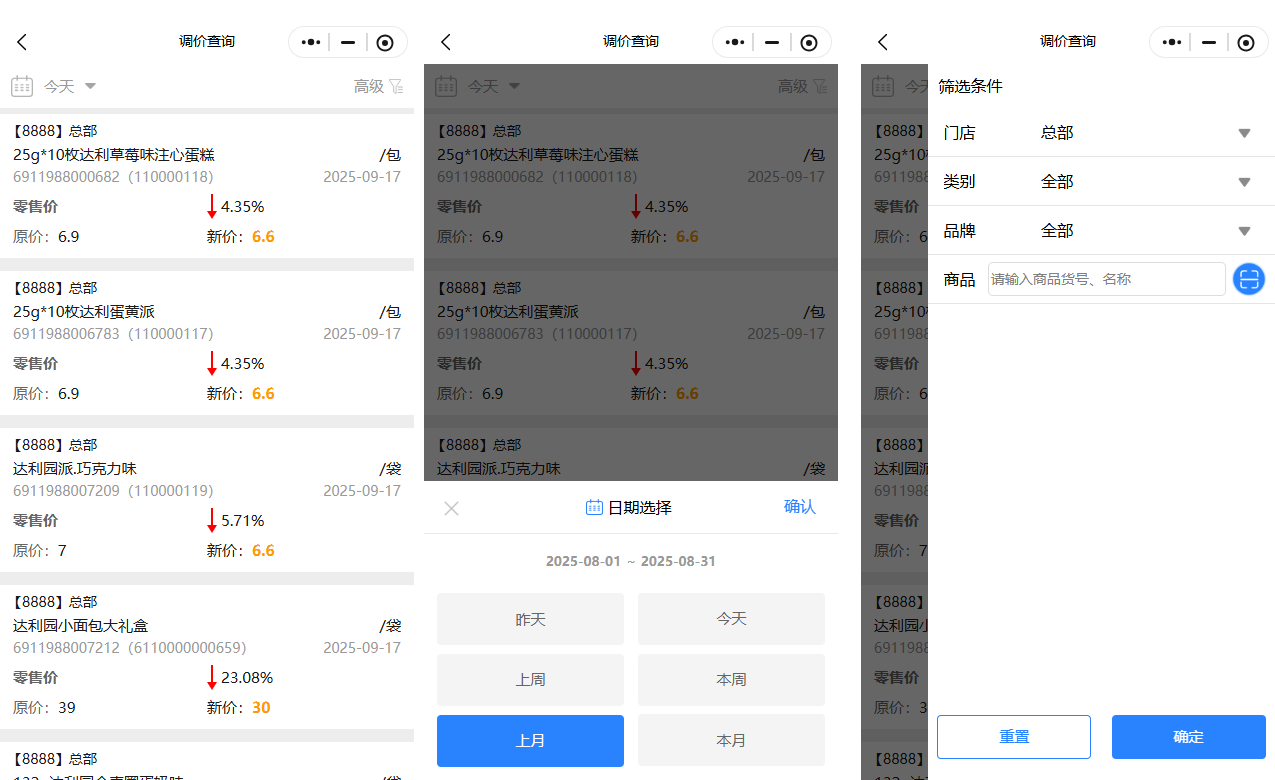Open 今天 date dropdown in left screen
Screen dimensions: 1275x780
pos(69,87)
